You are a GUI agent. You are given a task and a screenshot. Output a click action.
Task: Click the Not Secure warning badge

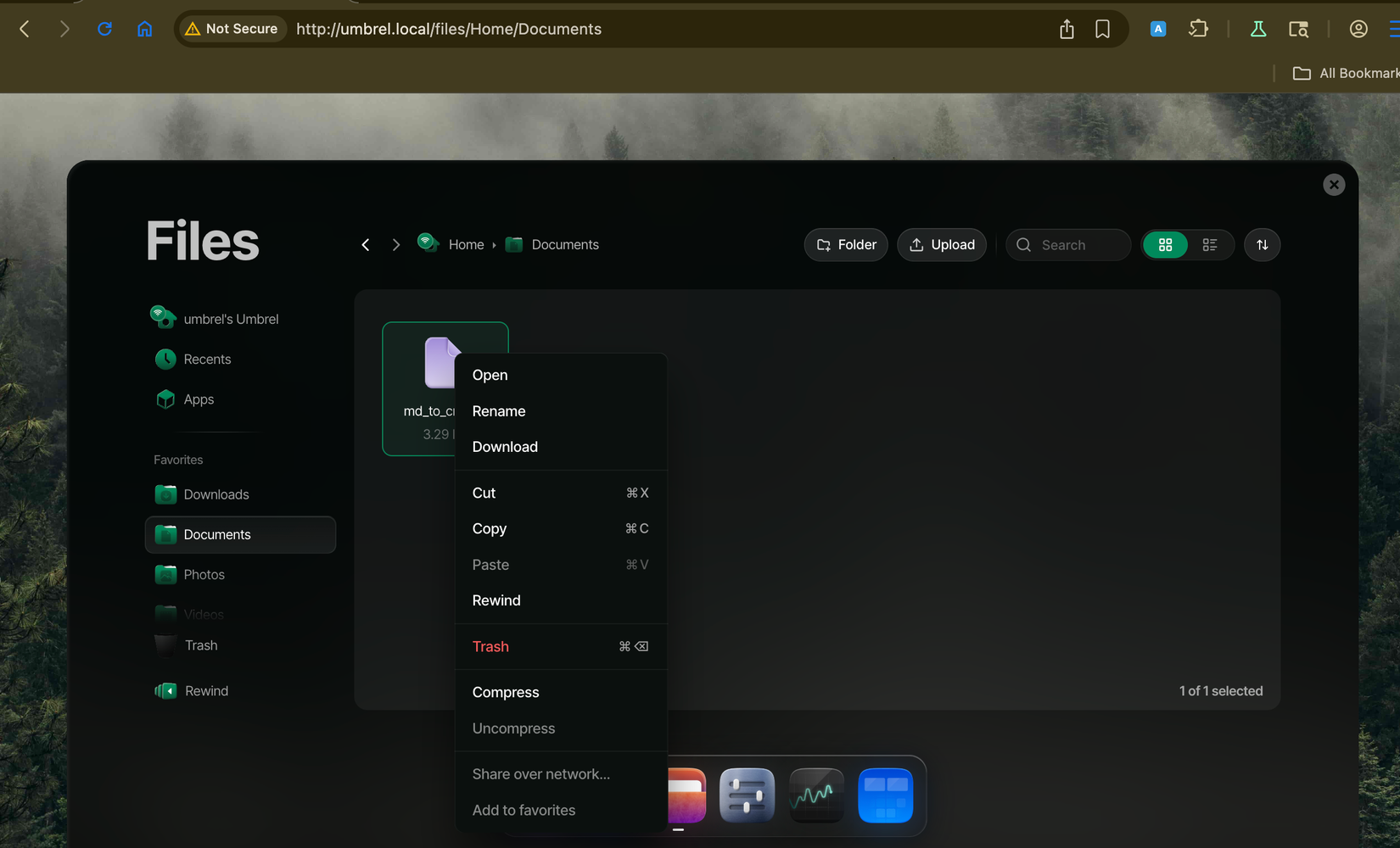[232, 29]
